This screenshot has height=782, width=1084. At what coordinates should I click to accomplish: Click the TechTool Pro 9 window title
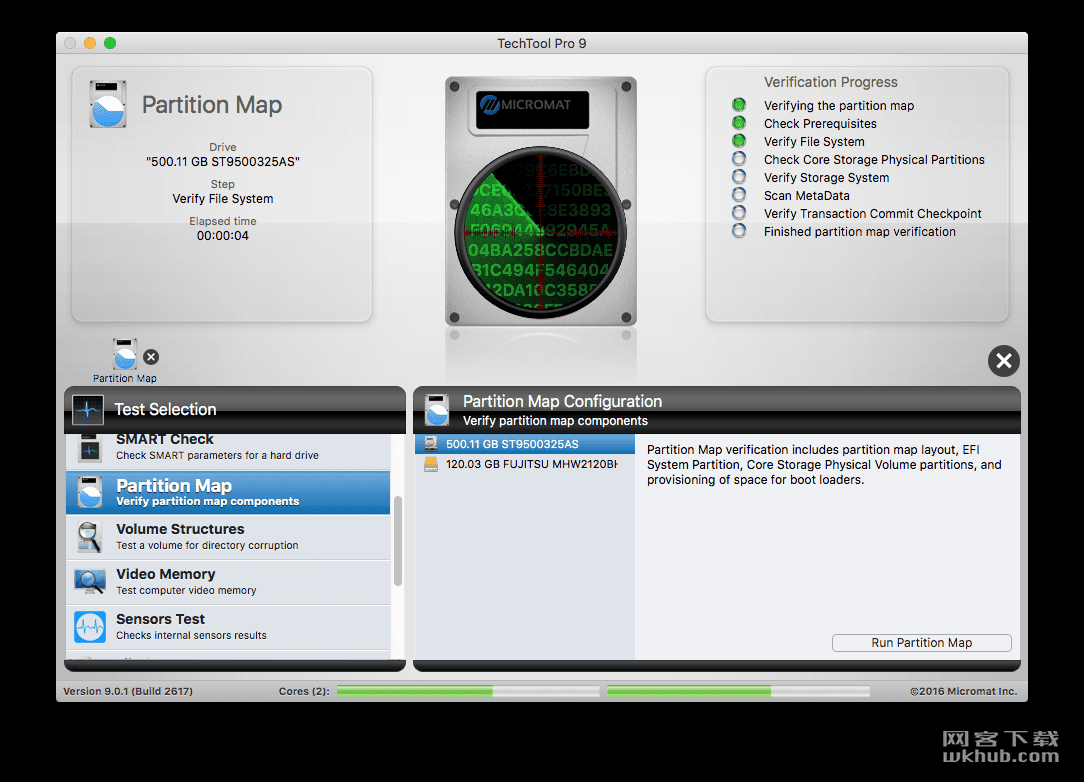542,44
